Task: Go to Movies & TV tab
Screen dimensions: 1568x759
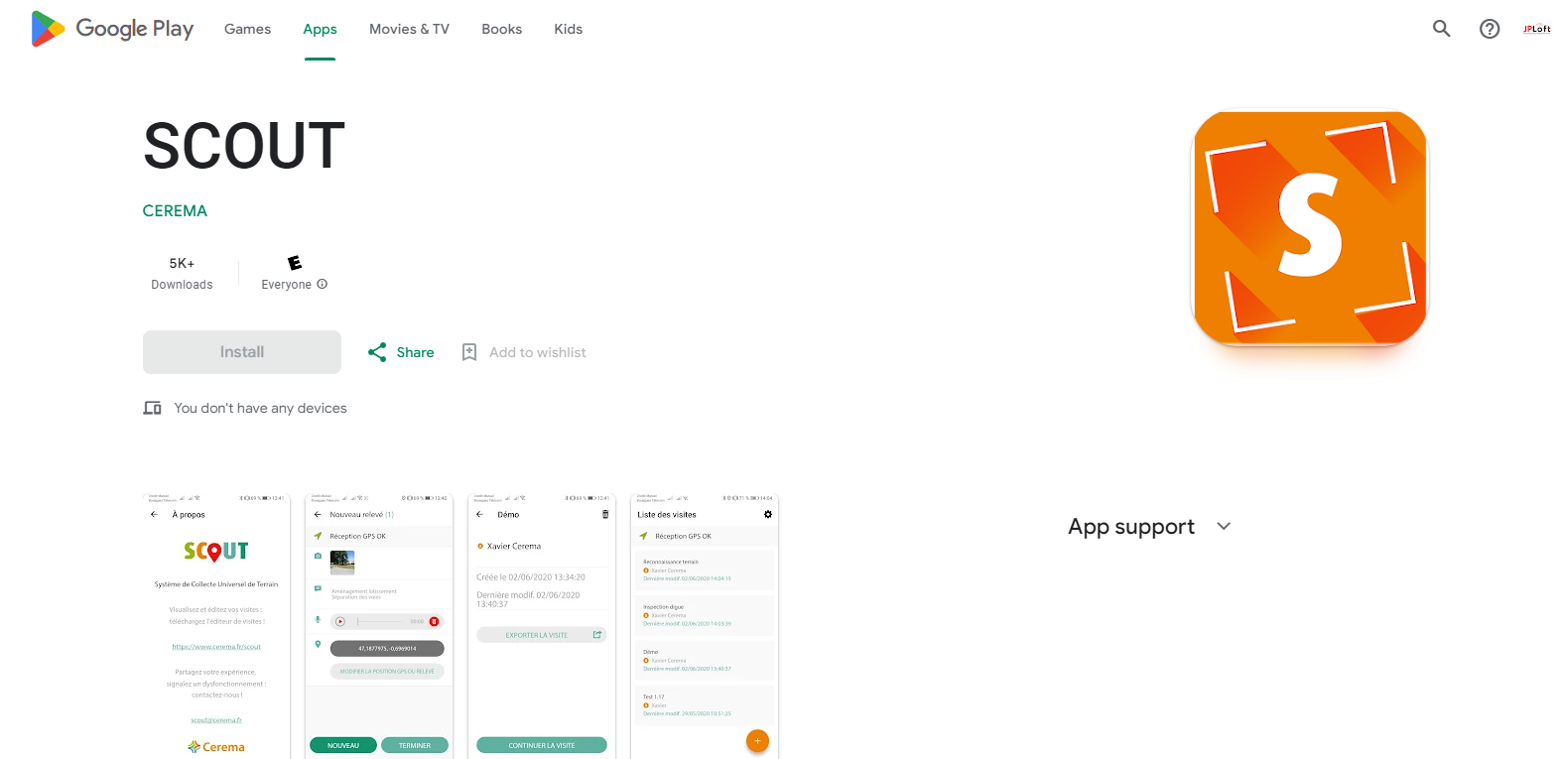Action: [409, 29]
